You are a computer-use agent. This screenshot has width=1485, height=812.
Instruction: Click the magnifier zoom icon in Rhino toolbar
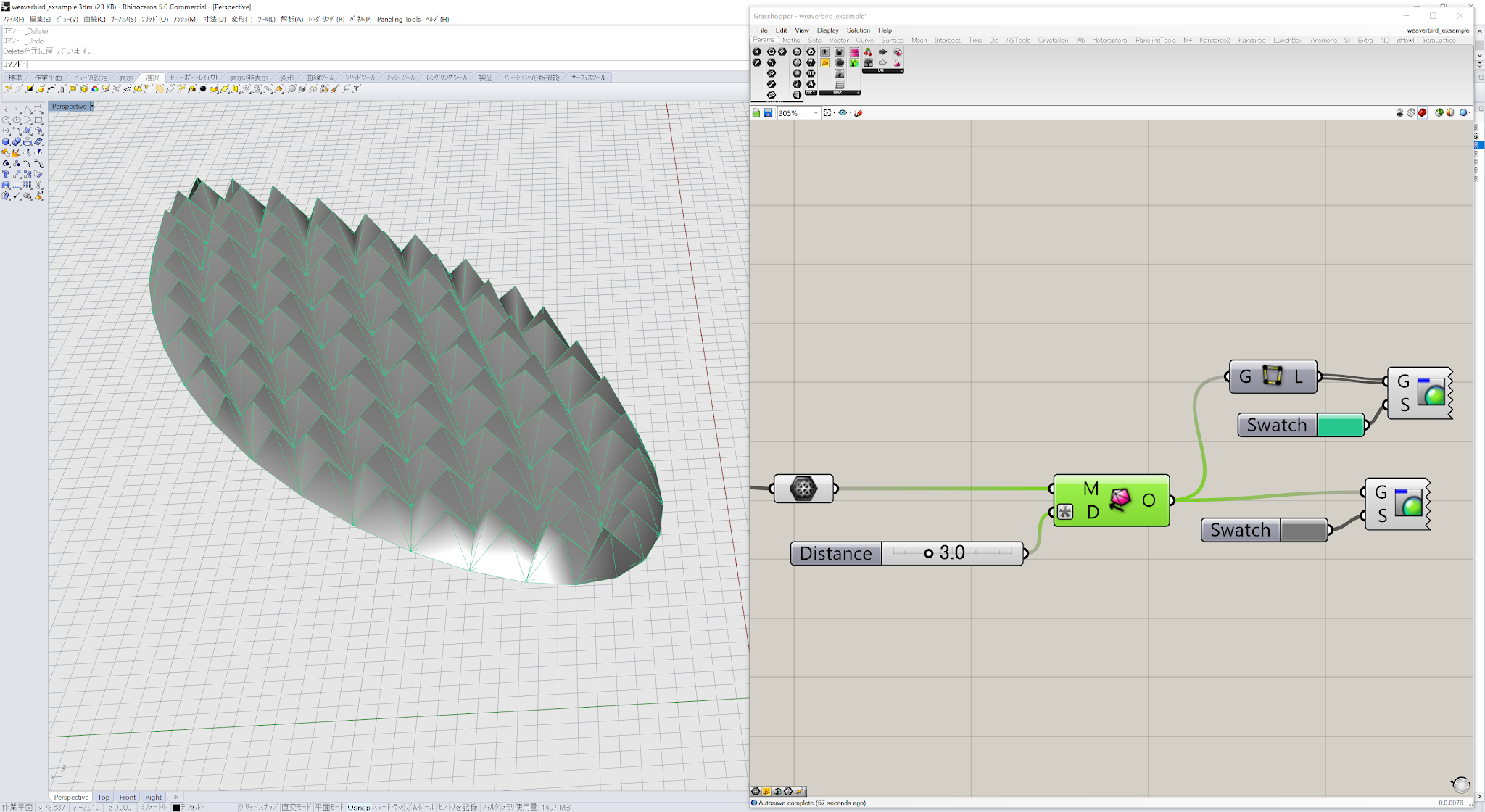(x=347, y=88)
